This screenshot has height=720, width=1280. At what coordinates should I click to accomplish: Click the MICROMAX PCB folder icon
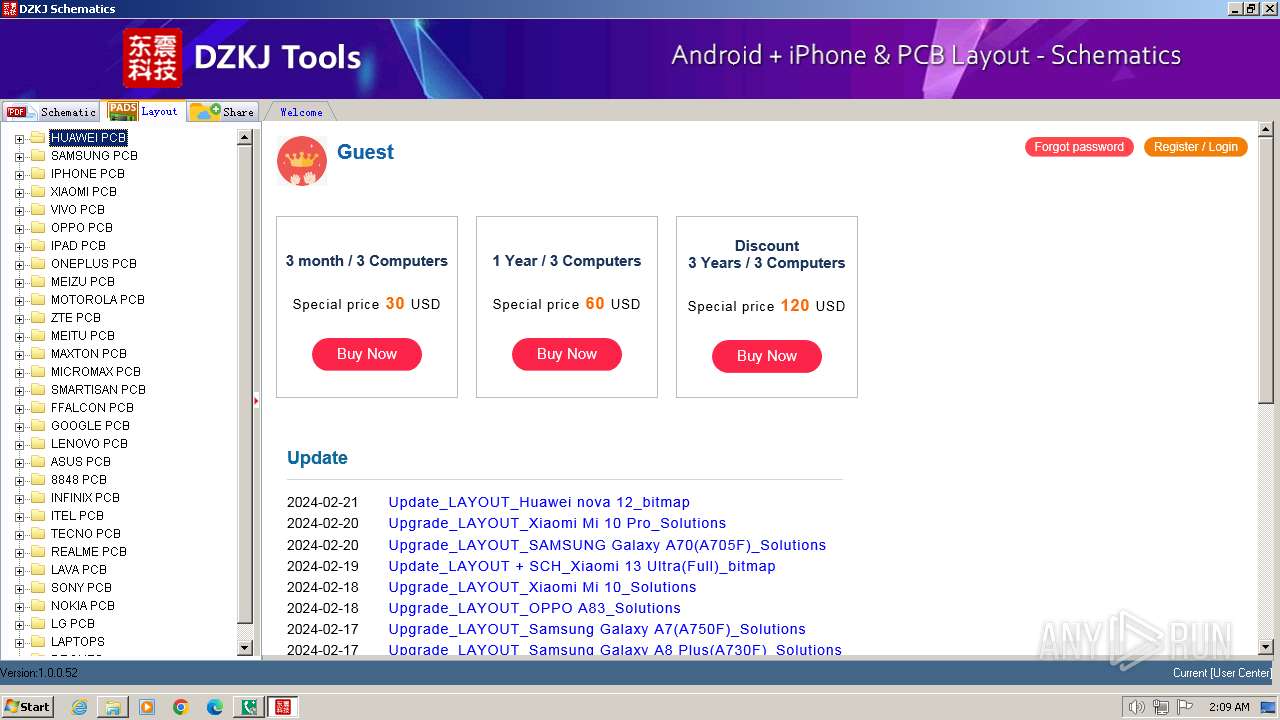pos(38,371)
